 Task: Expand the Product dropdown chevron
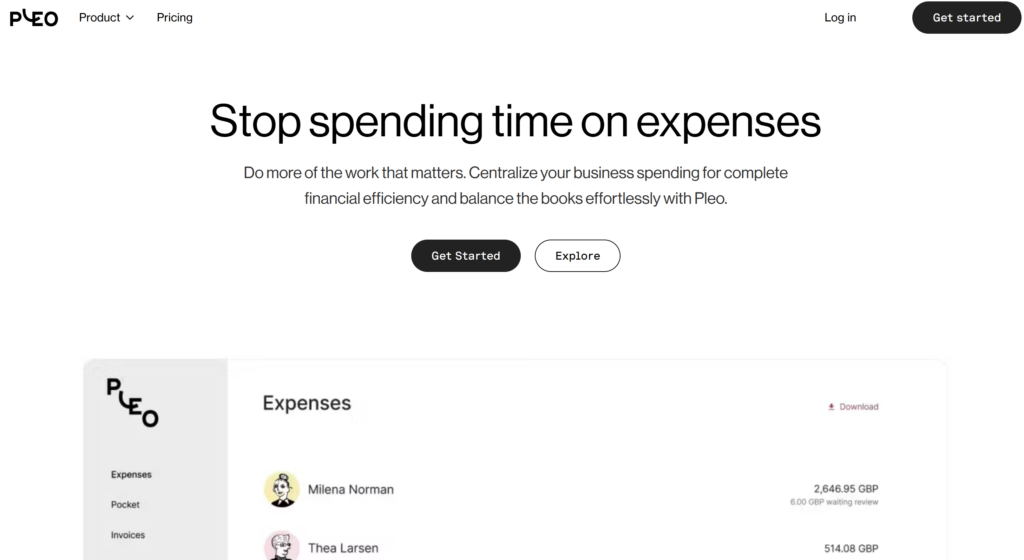coord(130,18)
